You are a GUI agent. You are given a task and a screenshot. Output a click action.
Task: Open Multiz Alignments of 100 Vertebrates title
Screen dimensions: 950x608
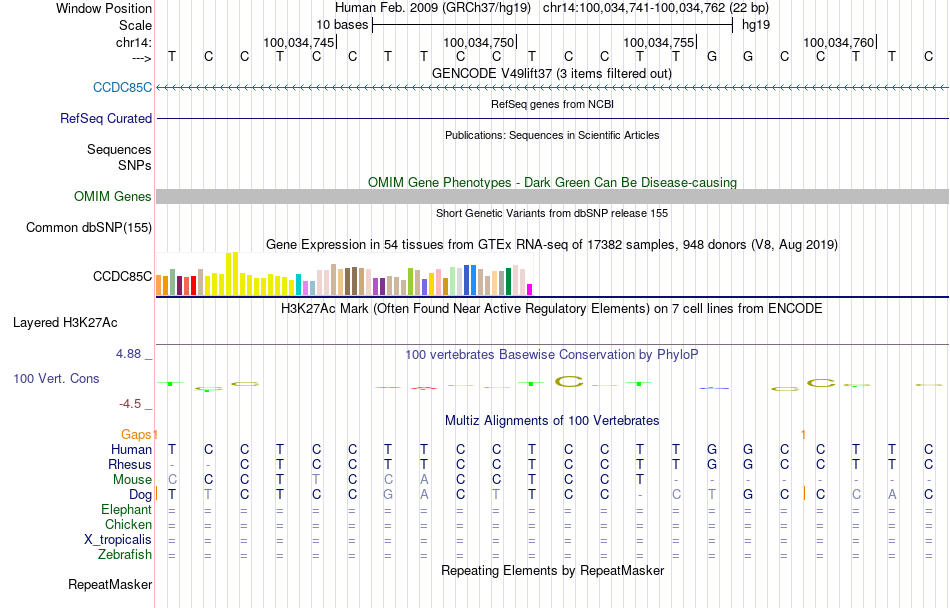point(552,421)
